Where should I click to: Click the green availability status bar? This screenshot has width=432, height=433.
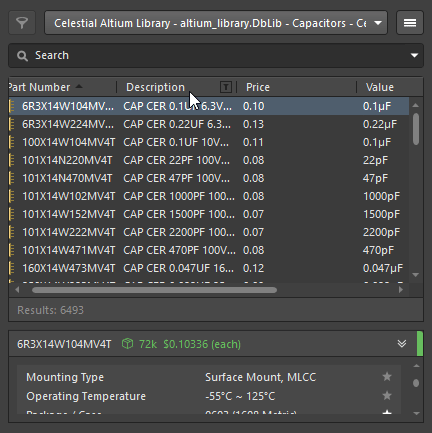tap(420, 344)
